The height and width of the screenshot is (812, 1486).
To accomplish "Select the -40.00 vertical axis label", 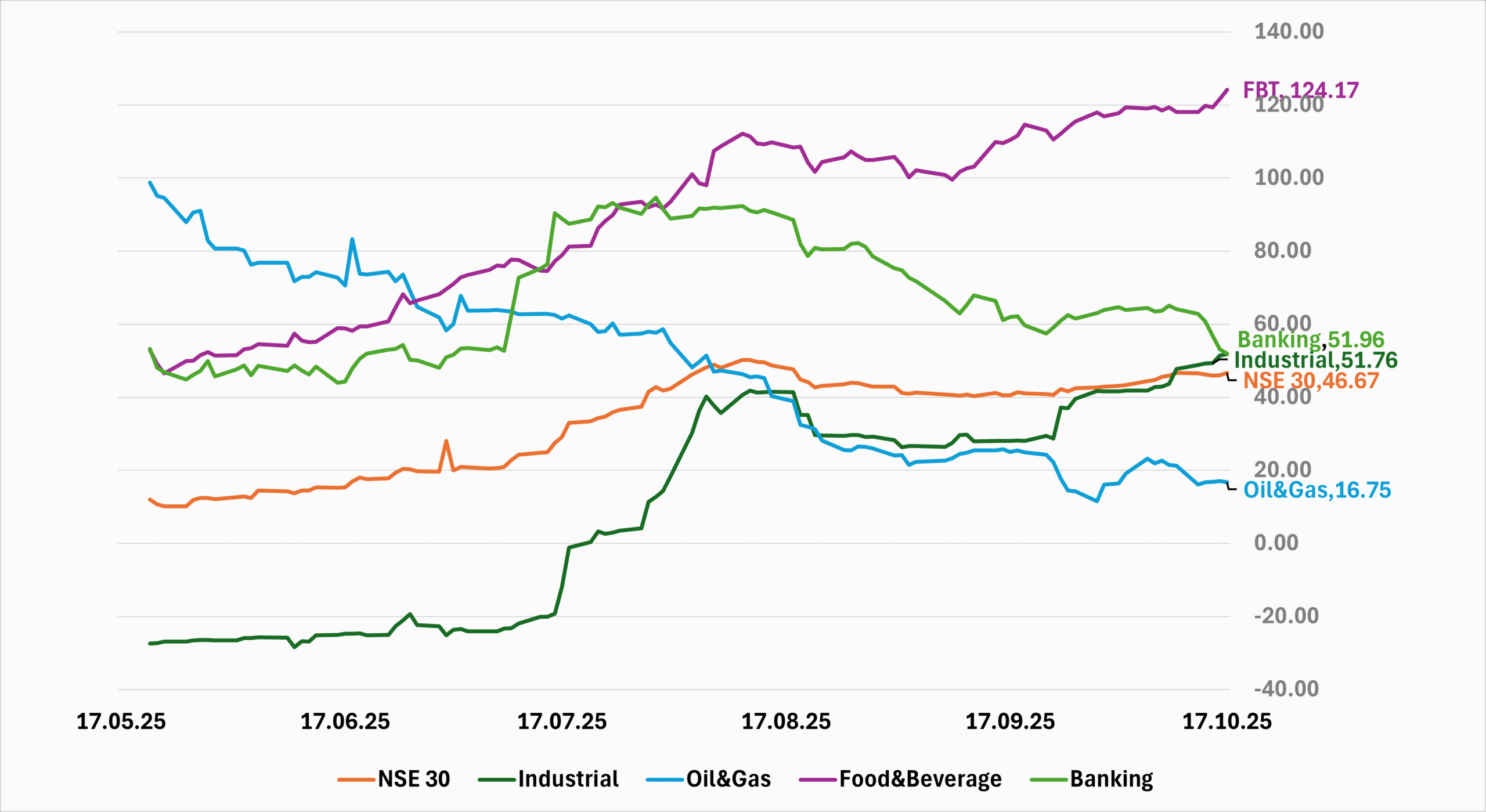I will click(1286, 689).
